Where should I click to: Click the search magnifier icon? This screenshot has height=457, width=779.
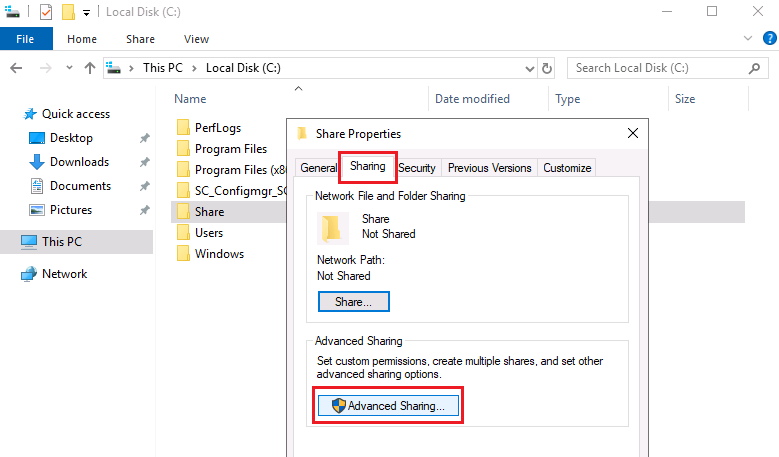pyautogui.click(x=754, y=68)
